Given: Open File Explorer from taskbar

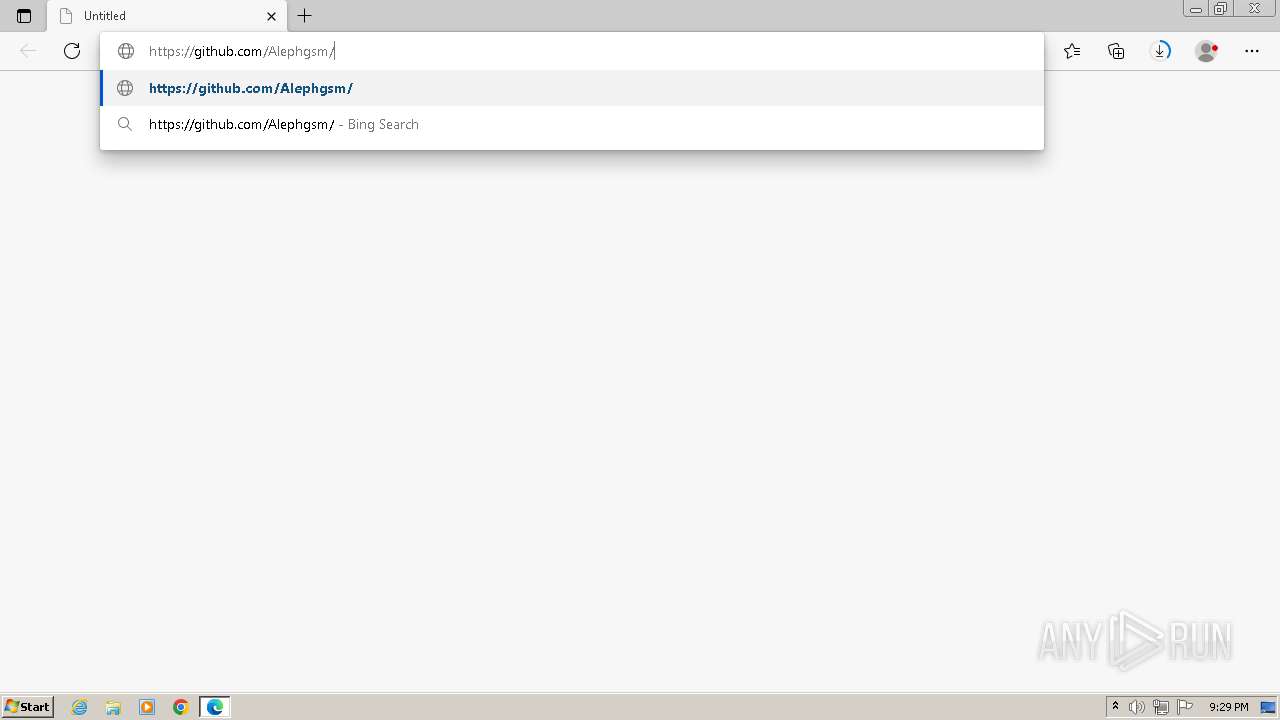Looking at the screenshot, I should click(113, 707).
